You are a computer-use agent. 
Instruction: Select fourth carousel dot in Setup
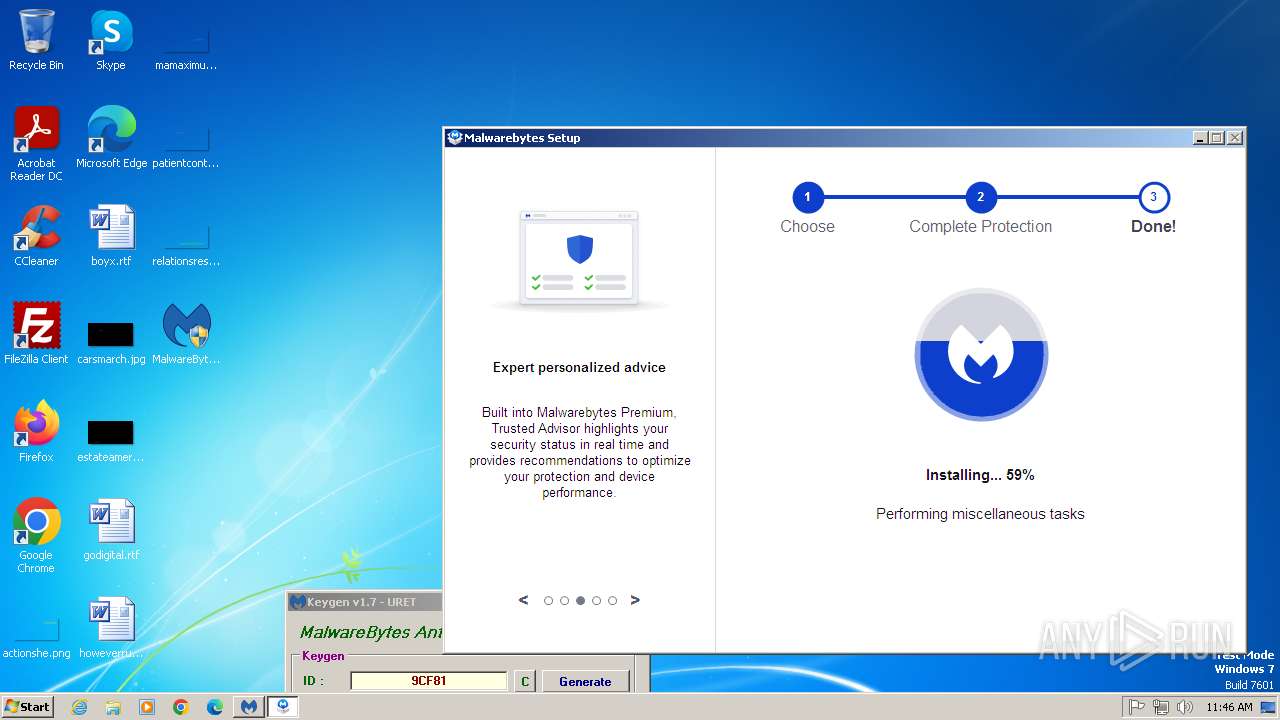(596, 601)
